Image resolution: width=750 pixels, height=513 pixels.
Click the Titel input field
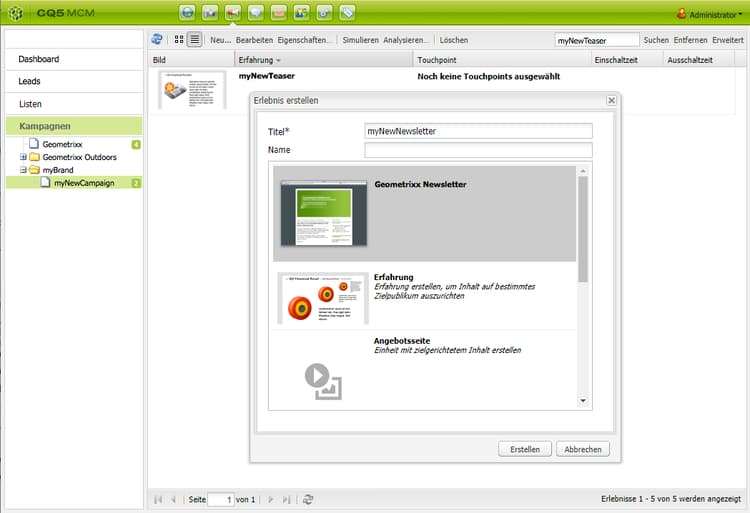click(478, 131)
